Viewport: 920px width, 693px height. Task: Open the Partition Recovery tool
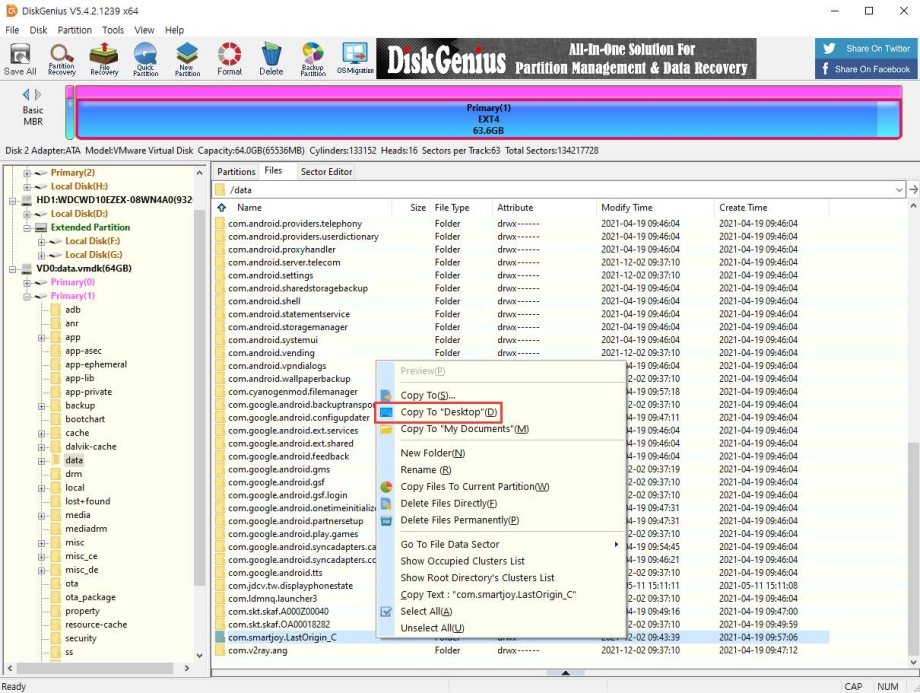[x=62, y=59]
